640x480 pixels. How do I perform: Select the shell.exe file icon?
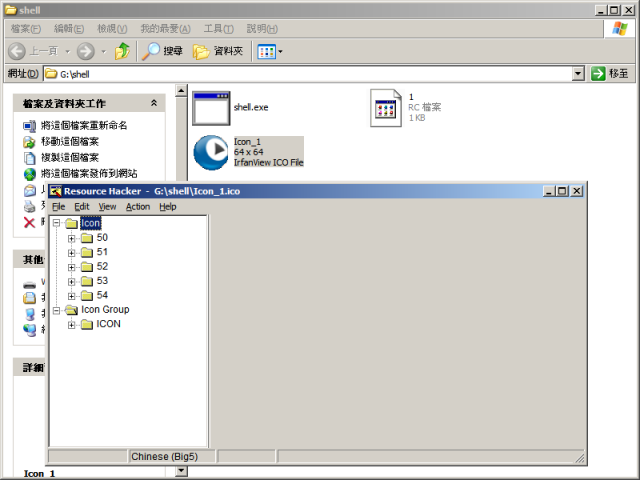(x=211, y=108)
